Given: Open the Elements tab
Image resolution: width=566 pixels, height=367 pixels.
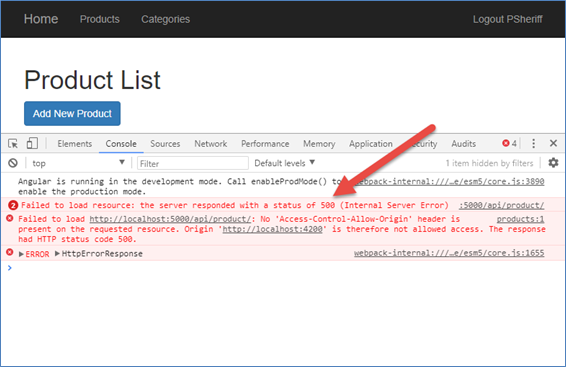Looking at the screenshot, I should pos(74,144).
